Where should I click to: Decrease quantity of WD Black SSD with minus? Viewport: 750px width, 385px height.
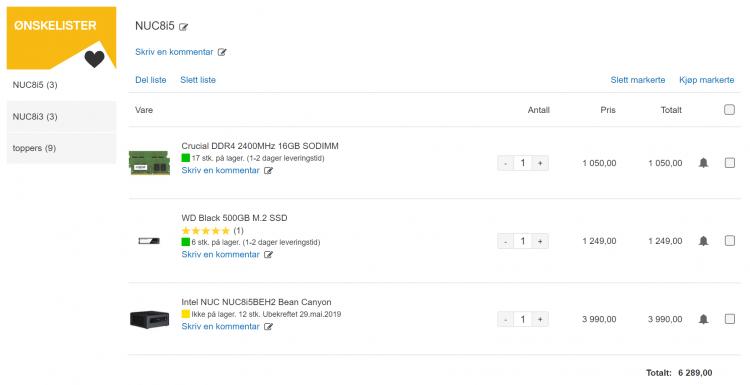506,241
